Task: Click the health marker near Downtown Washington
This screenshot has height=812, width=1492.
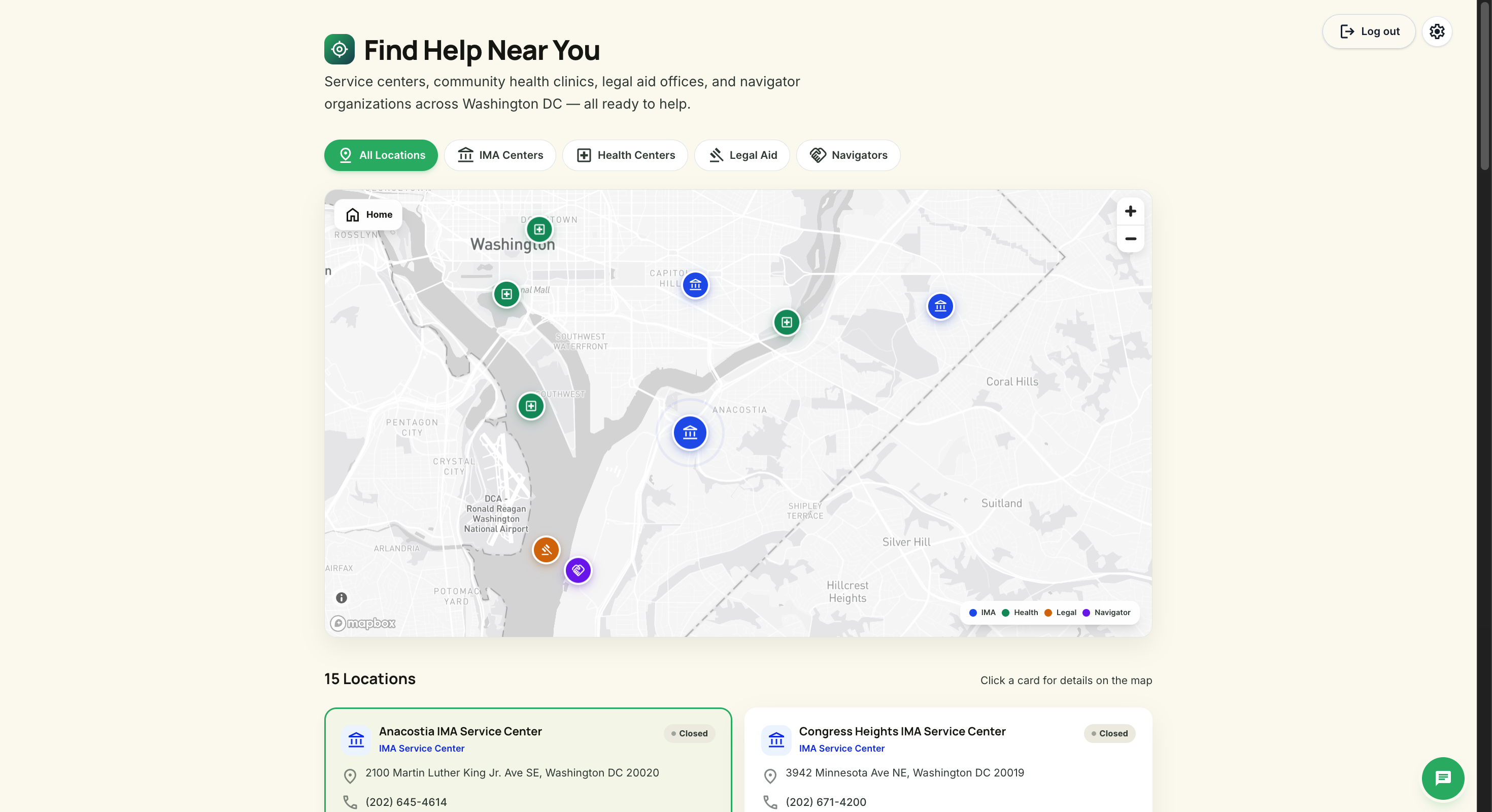Action: click(538, 229)
